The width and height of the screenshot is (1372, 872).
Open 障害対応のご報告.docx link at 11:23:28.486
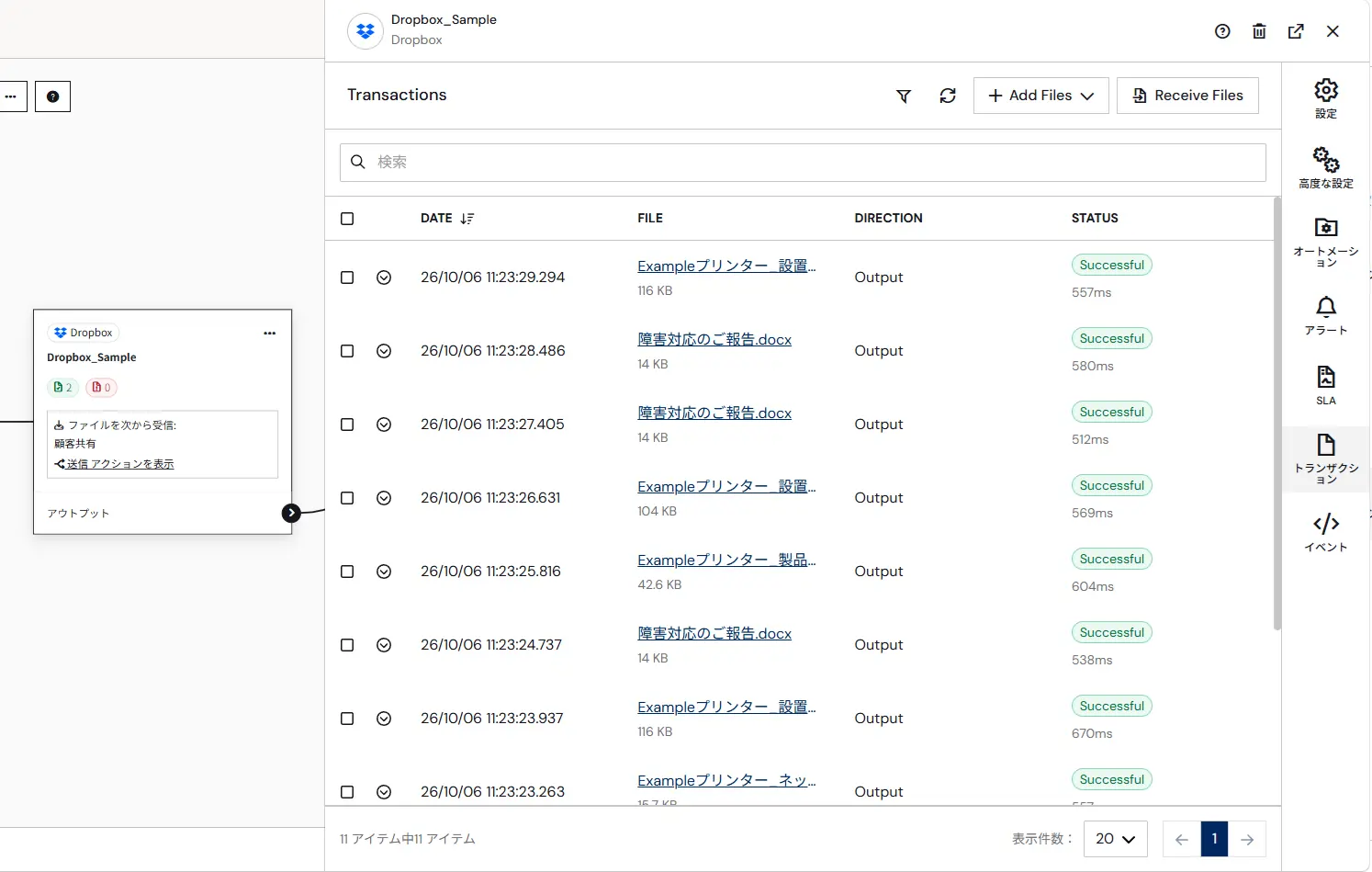tap(714, 340)
